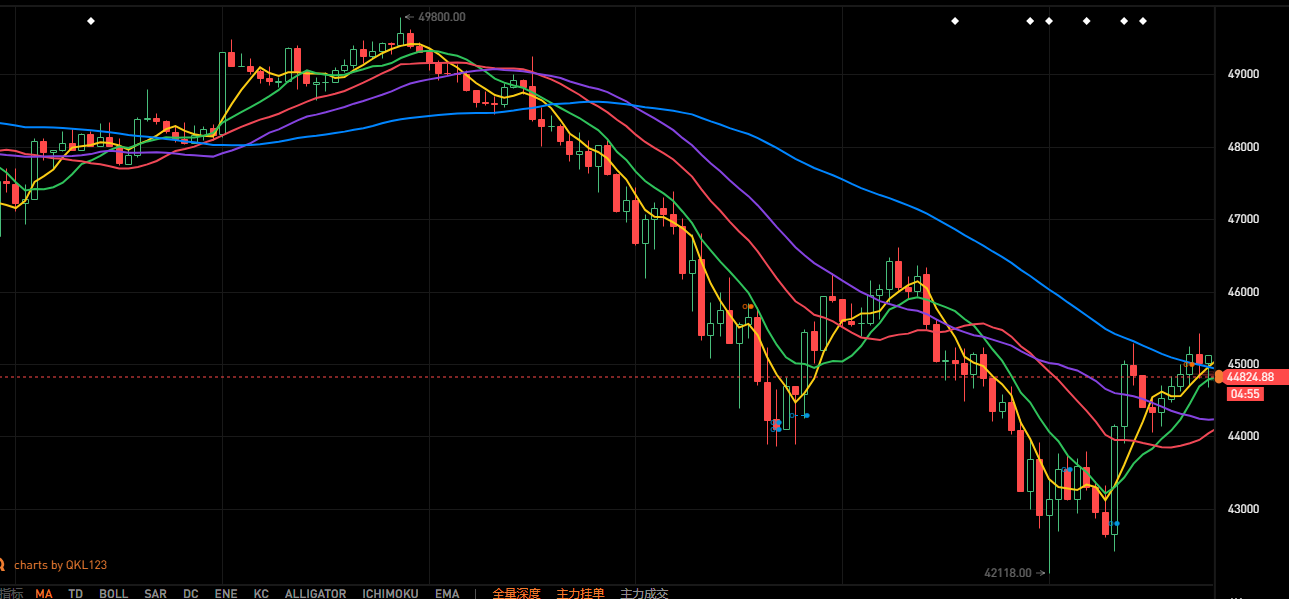Switch to the TD indicator
1289x599 pixels.
pyautogui.click(x=76, y=593)
